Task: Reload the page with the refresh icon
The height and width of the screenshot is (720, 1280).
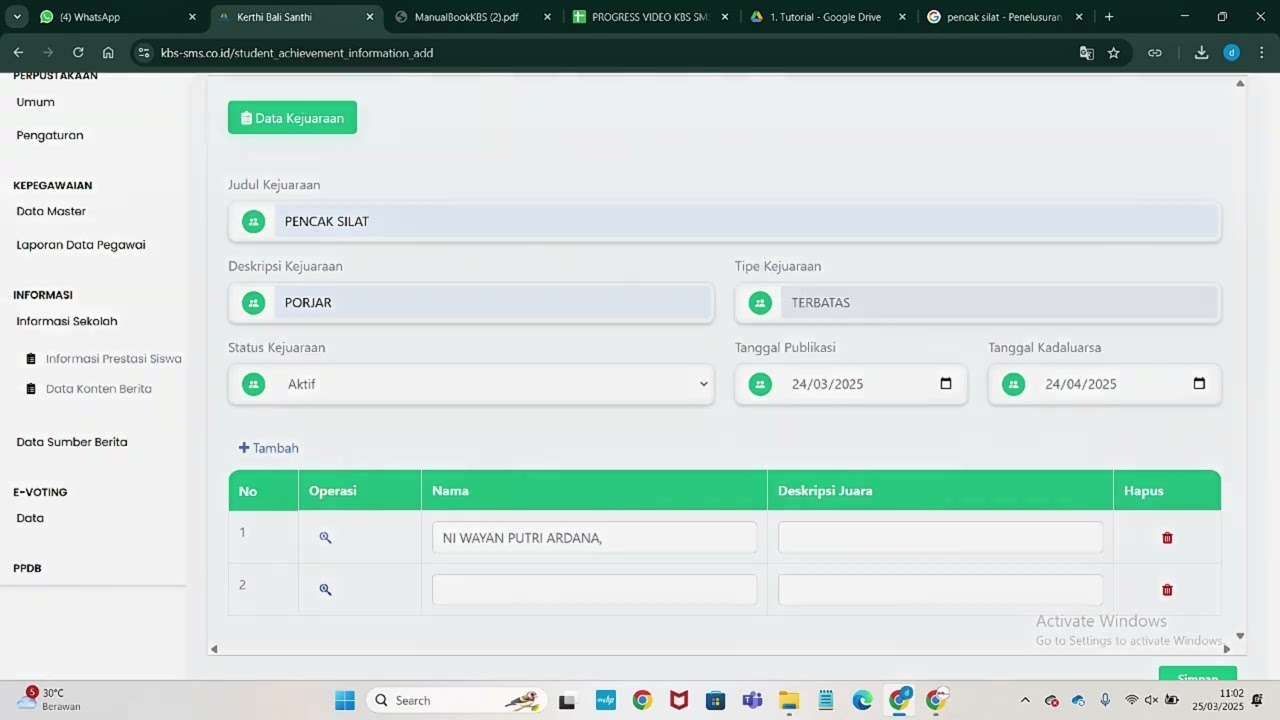Action: (78, 53)
